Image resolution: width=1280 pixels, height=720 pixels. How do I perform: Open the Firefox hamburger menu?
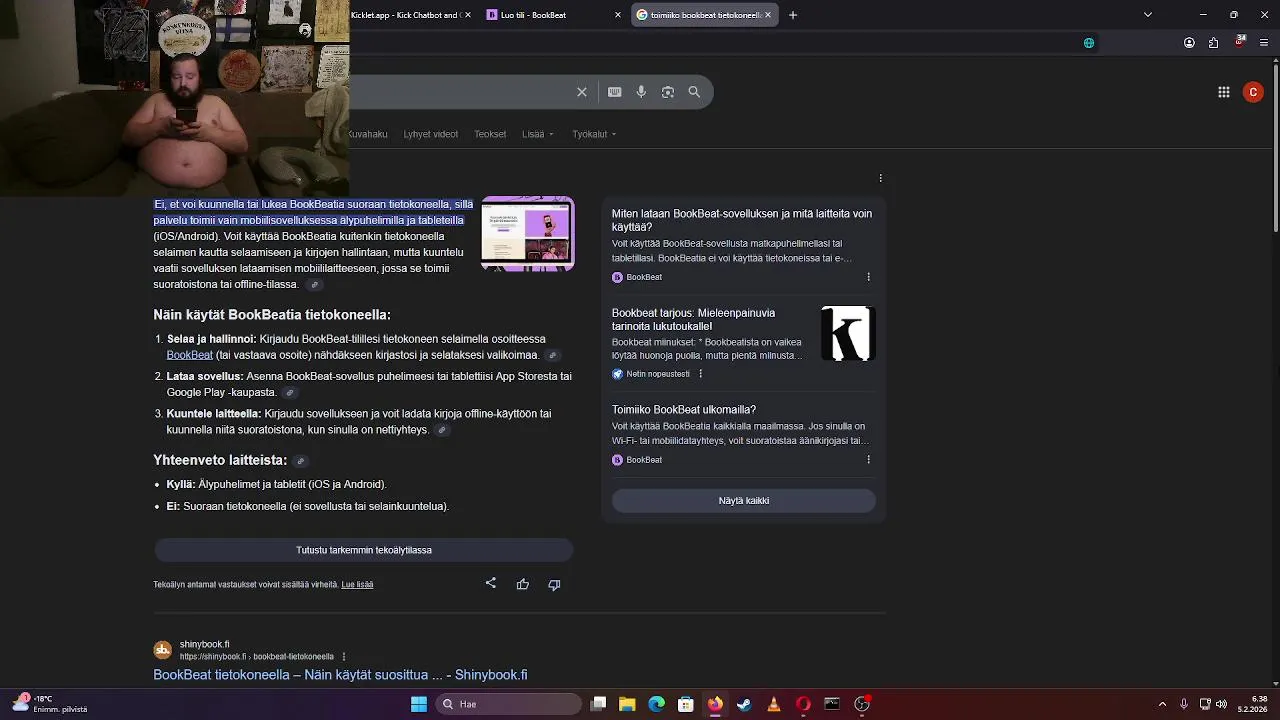point(1265,43)
